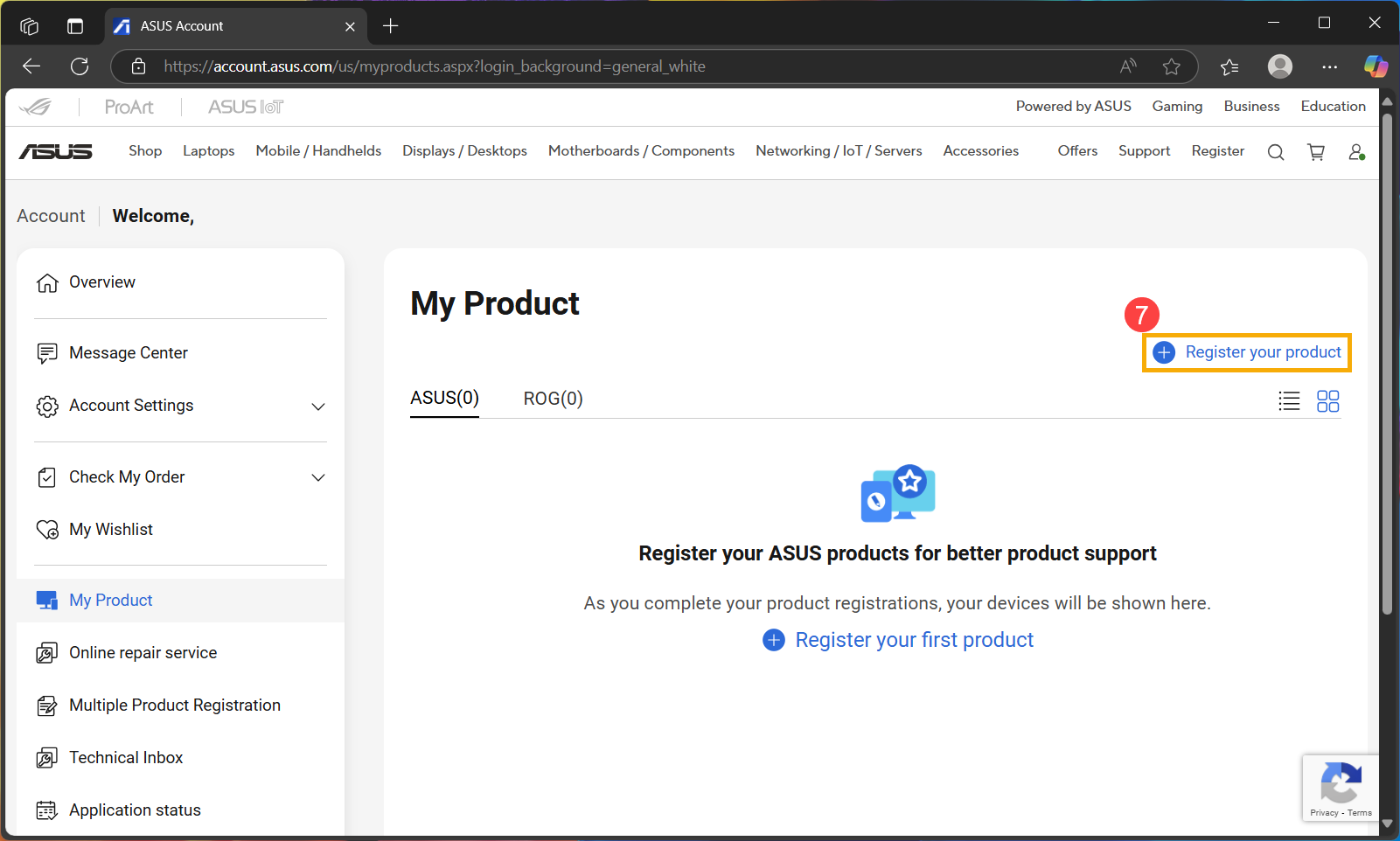This screenshot has height=841, width=1400.
Task: Click the Support link
Action: (1144, 151)
